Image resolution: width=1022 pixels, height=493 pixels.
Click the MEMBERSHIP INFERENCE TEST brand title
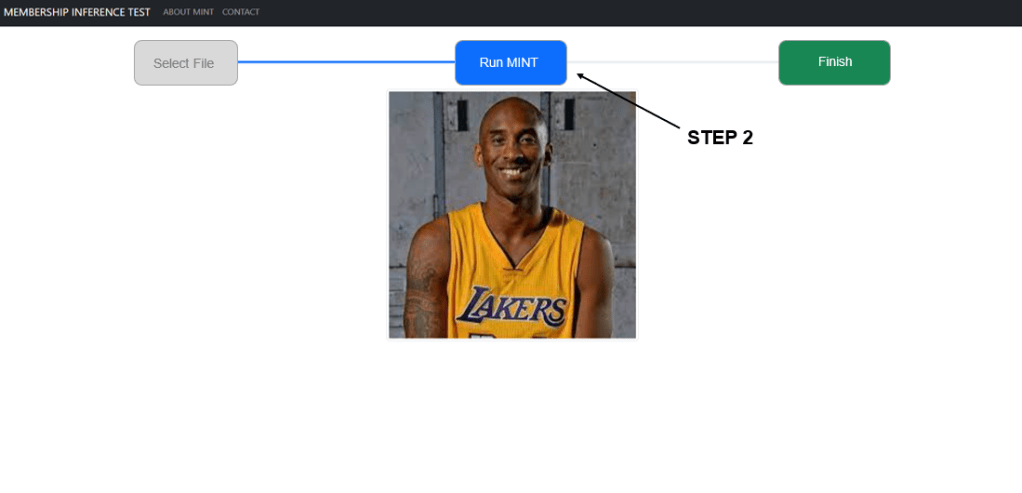[77, 12]
